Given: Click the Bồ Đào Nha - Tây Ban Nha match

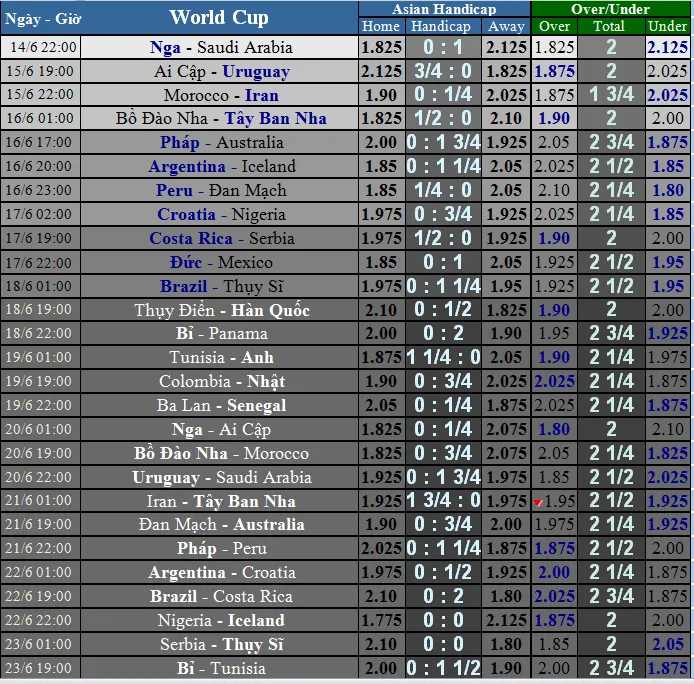Looking at the screenshot, I should (x=221, y=118).
